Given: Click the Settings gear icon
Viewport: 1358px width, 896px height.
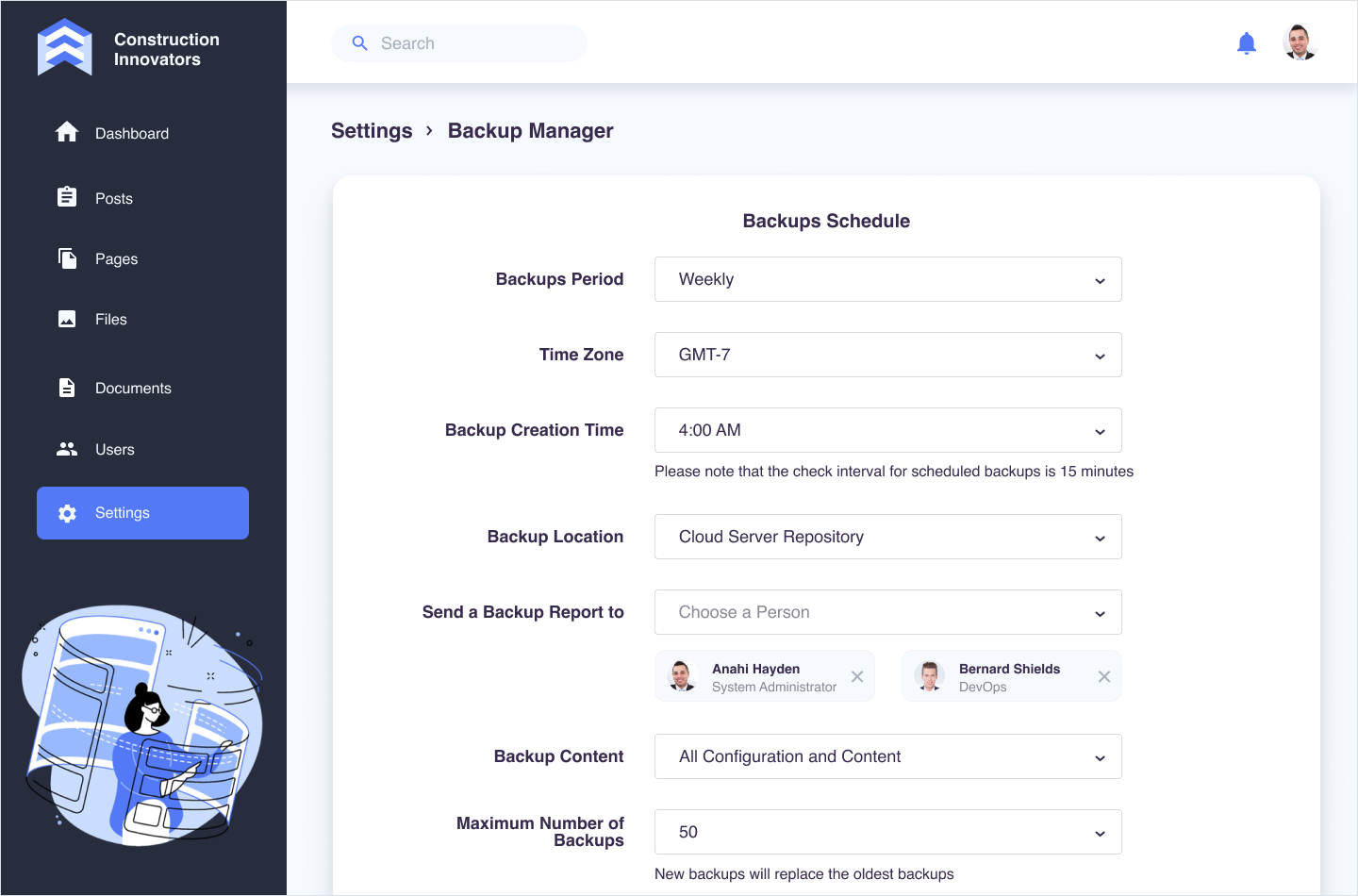Looking at the screenshot, I should (67, 513).
